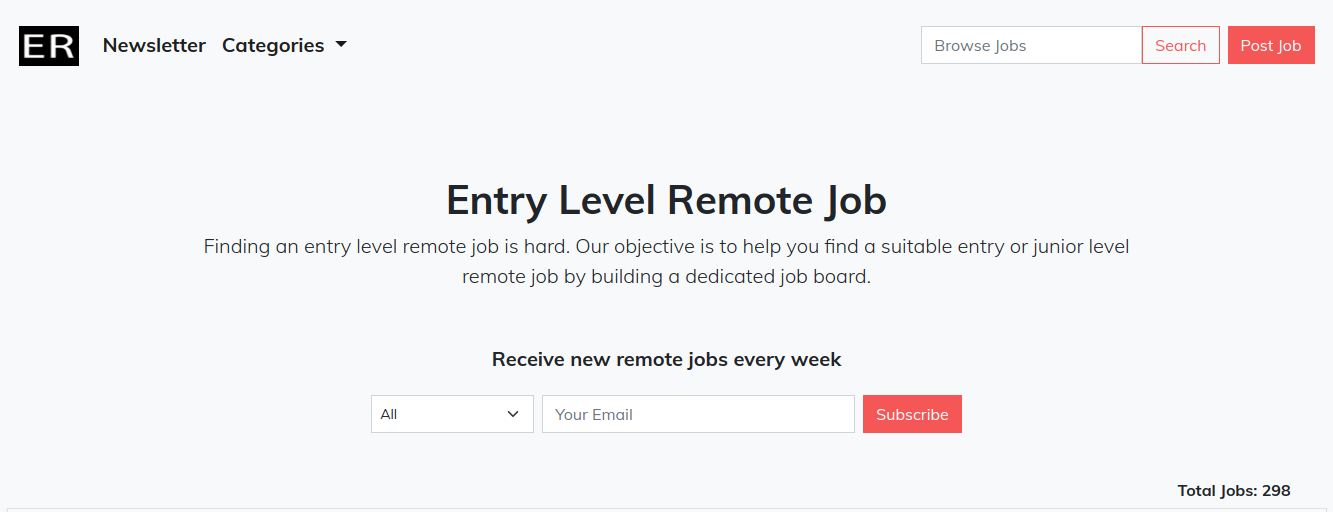1333x512 pixels.
Task: Click the Post Job button
Action: [1270, 45]
